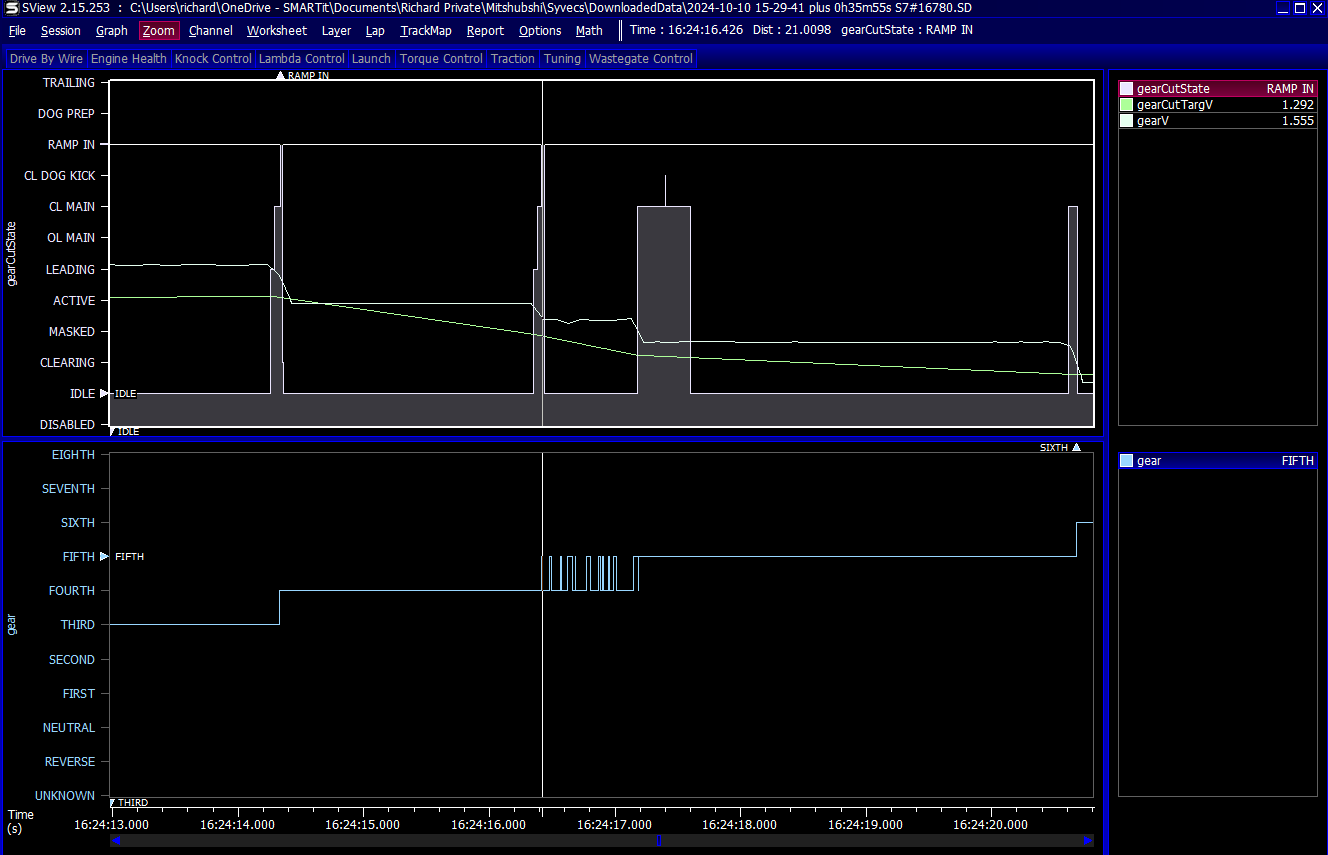Click the FIFTH arrow marker on gear axis
The width and height of the screenshot is (1328, 855).
104,556
